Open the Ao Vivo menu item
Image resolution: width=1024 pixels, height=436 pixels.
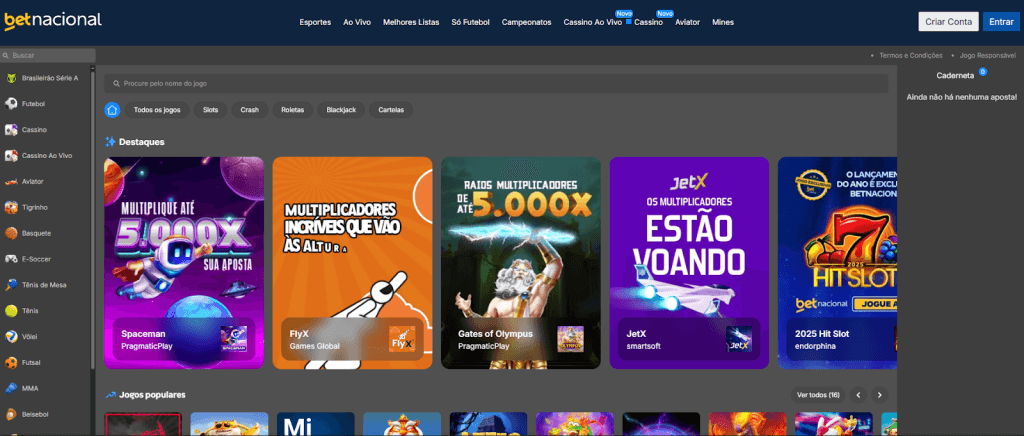(357, 22)
